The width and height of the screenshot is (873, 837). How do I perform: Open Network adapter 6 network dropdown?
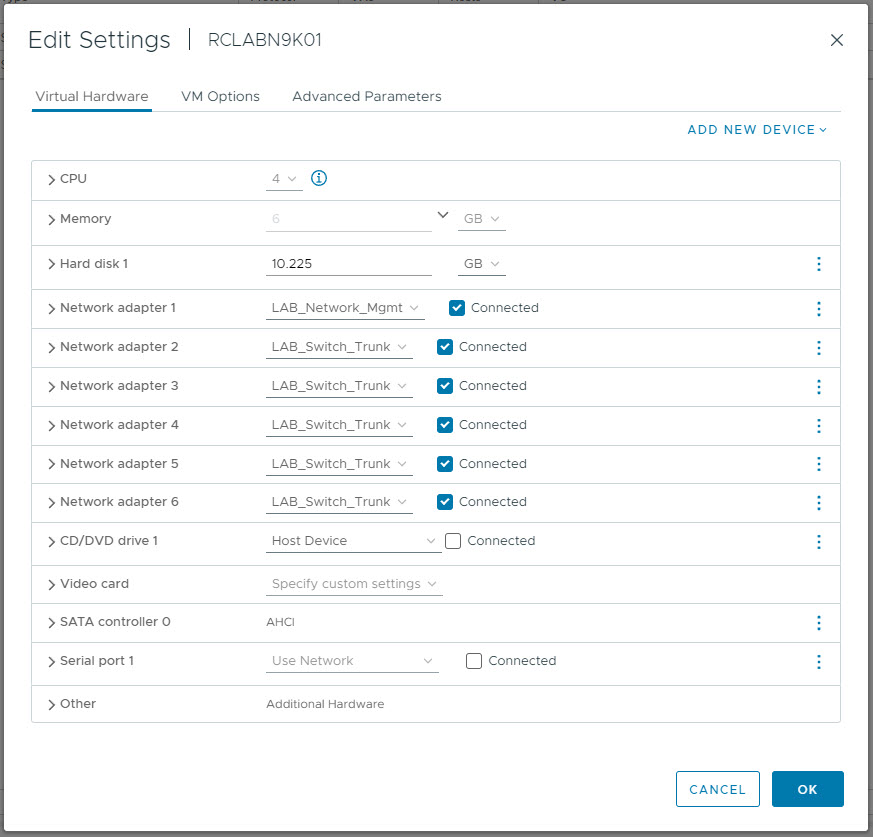tap(339, 502)
